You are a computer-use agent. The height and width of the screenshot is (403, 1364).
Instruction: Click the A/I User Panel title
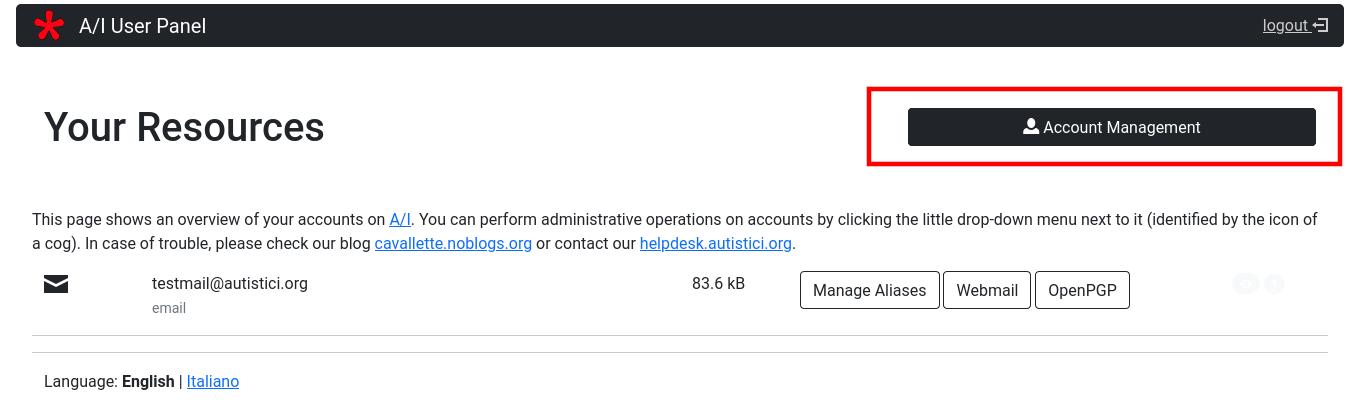click(142, 26)
